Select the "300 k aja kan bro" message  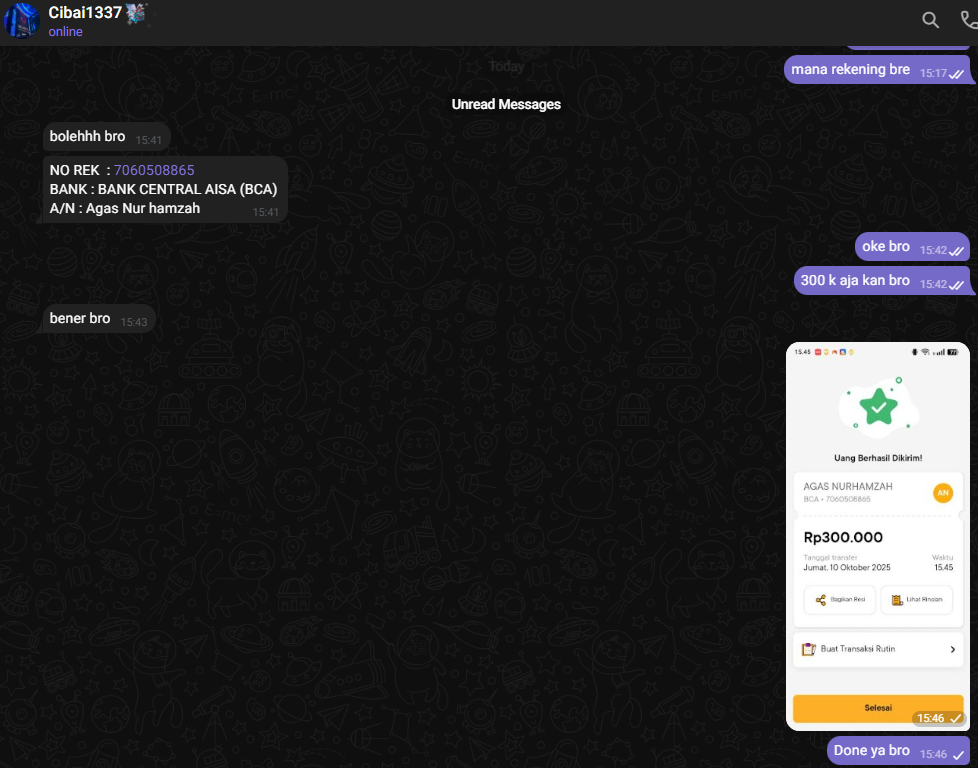click(856, 281)
